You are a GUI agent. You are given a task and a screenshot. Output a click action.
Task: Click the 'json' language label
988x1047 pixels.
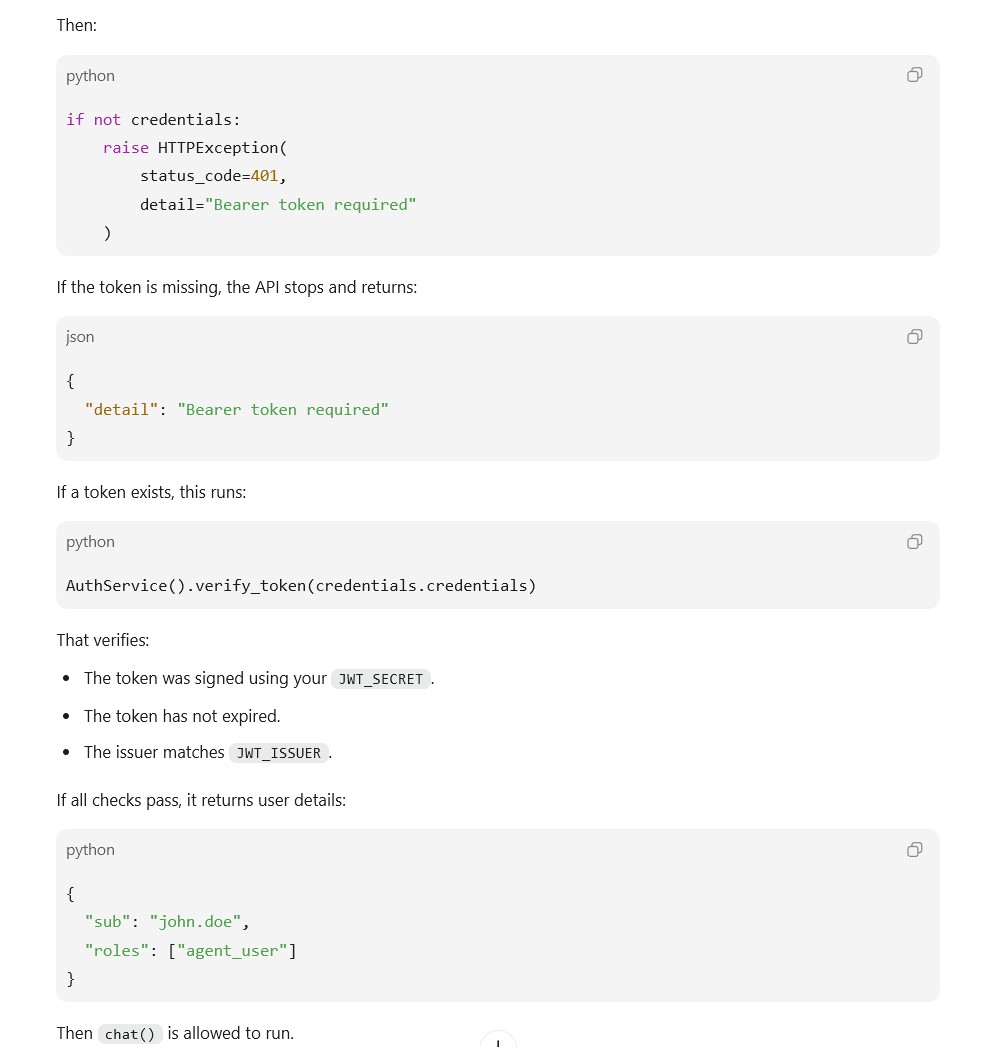pos(80,337)
